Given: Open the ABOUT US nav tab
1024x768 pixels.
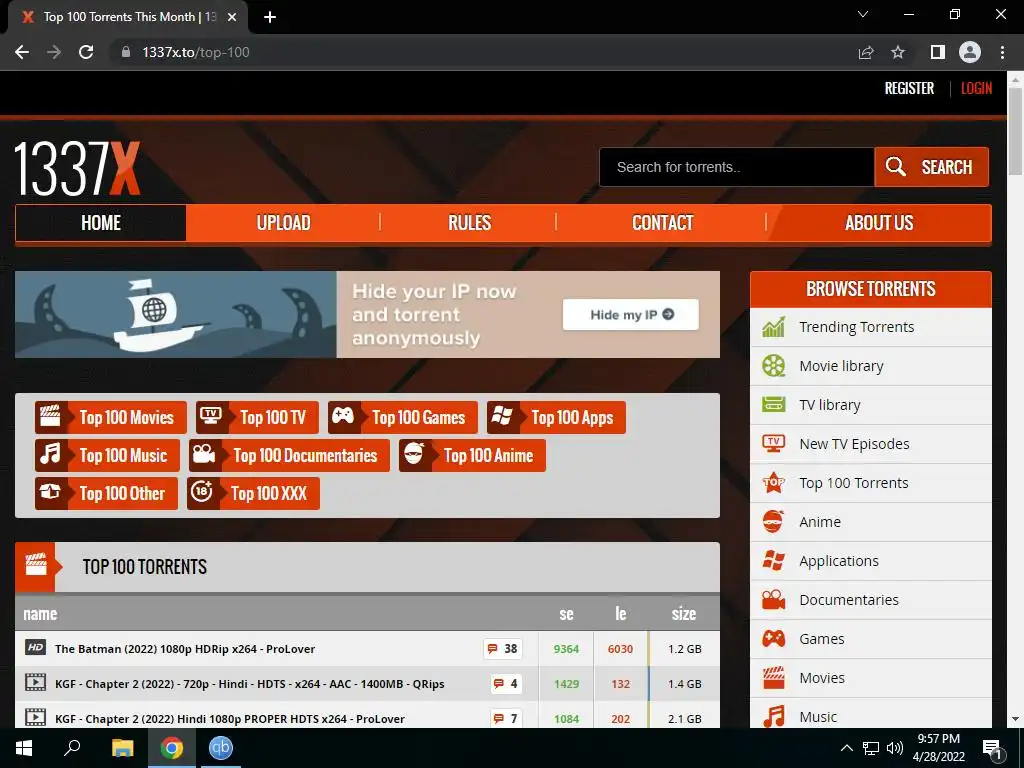Looking at the screenshot, I should coord(879,223).
